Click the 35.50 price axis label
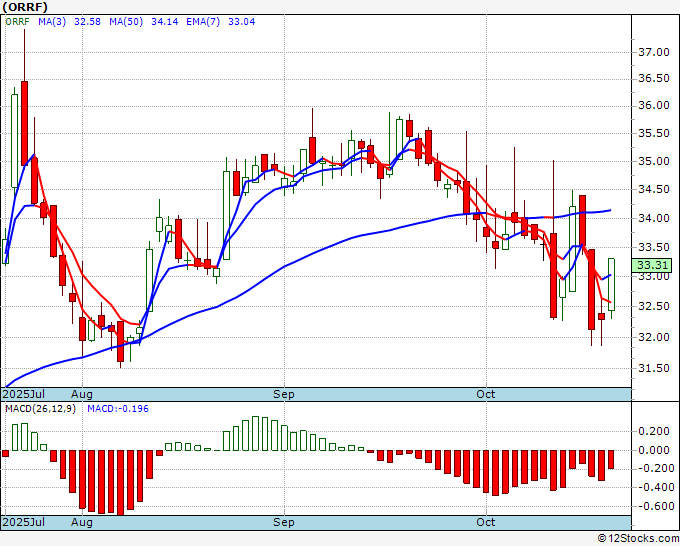The width and height of the screenshot is (680, 546). click(x=654, y=134)
